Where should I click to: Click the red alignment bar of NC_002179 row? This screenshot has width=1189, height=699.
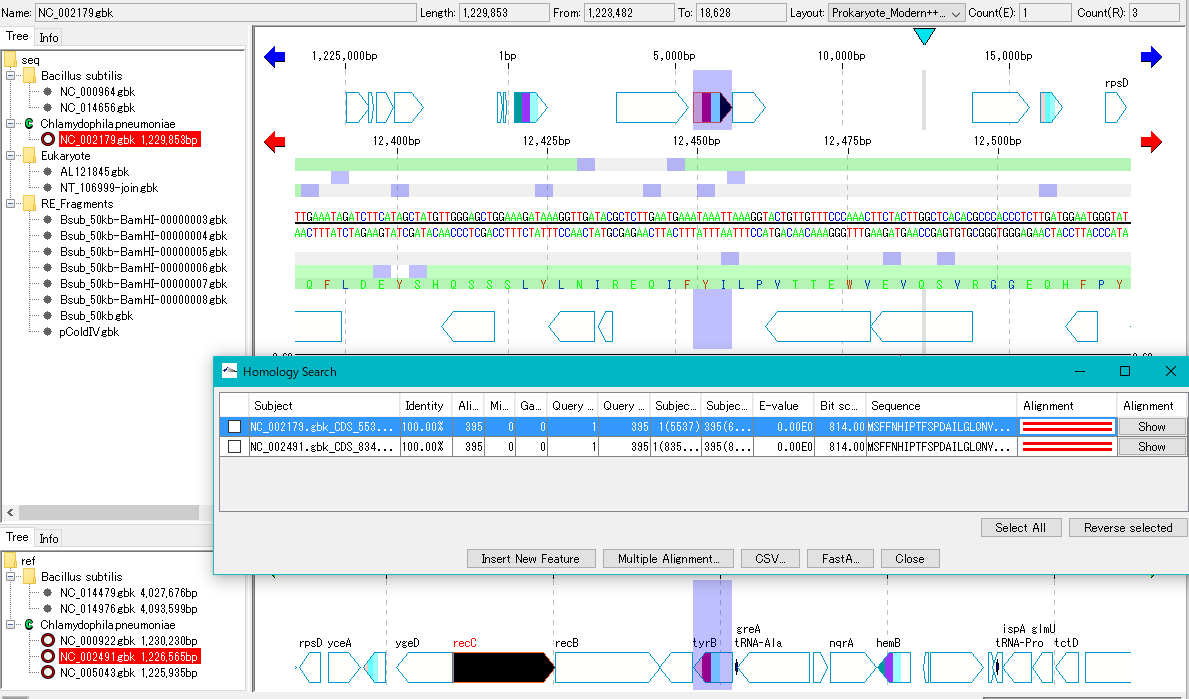pyautogui.click(x=1066, y=427)
